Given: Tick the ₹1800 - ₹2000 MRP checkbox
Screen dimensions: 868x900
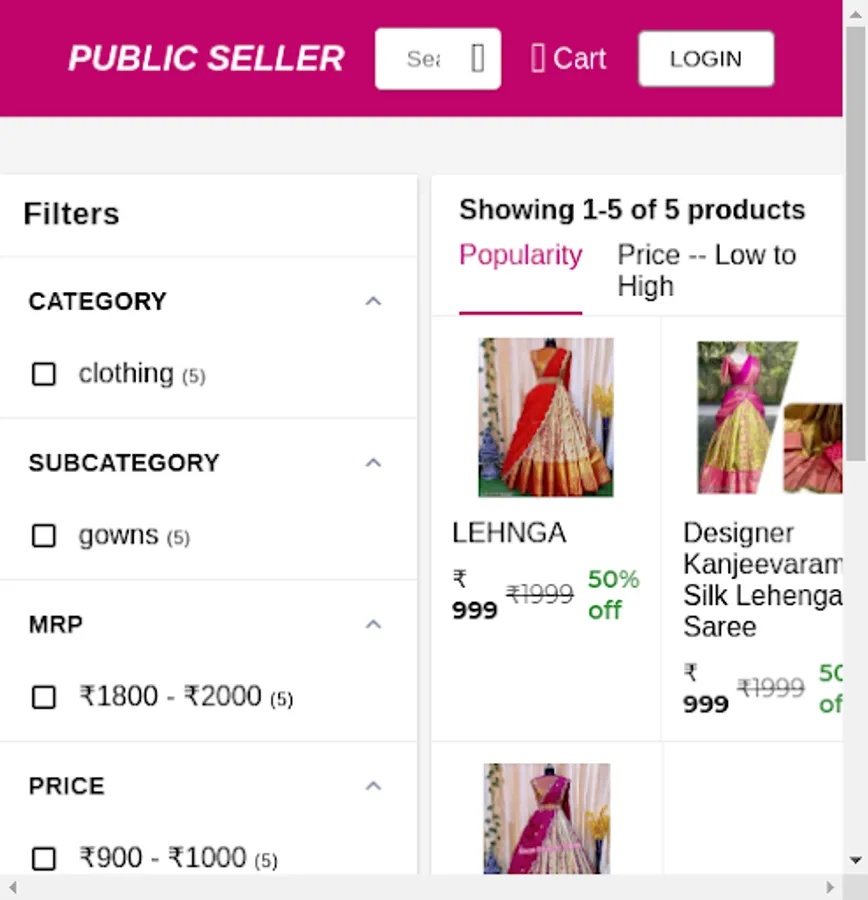Looking at the screenshot, I should click(x=44, y=697).
